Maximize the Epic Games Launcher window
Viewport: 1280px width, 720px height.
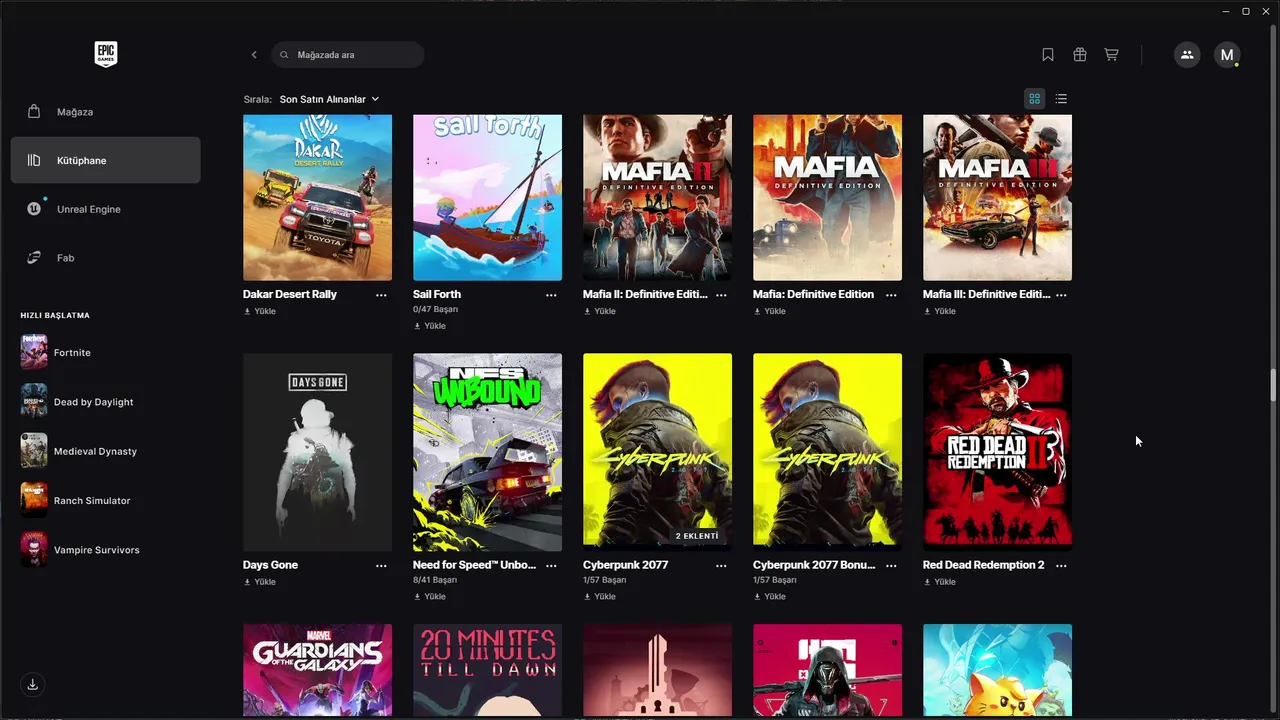1246,11
